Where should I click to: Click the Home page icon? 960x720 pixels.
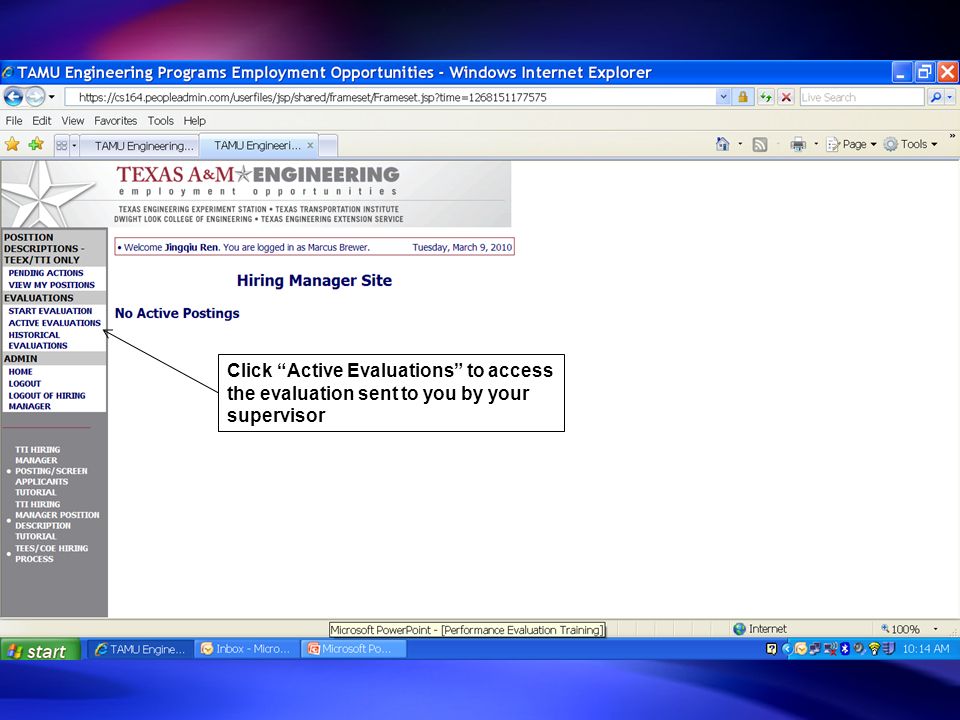[722, 144]
